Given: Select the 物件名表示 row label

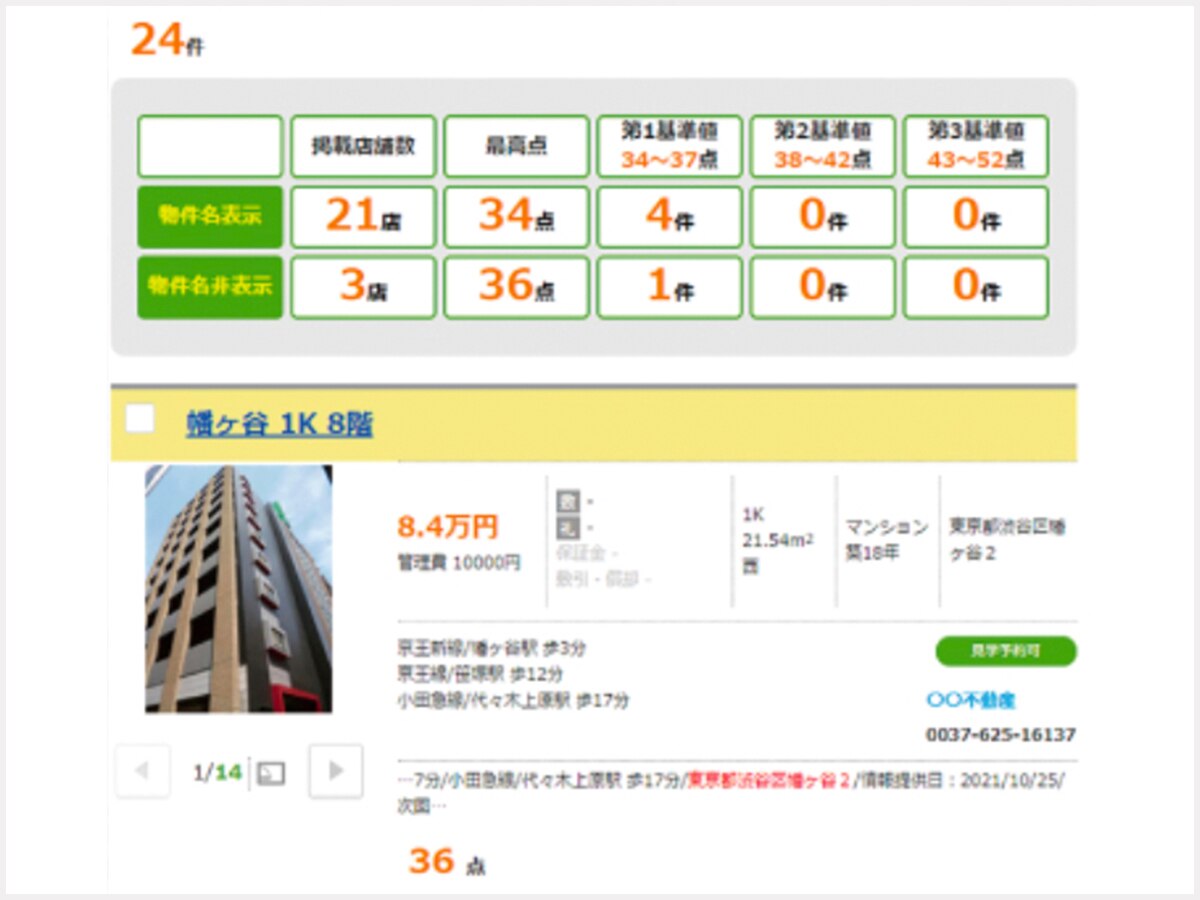Looking at the screenshot, I should pos(210,216).
